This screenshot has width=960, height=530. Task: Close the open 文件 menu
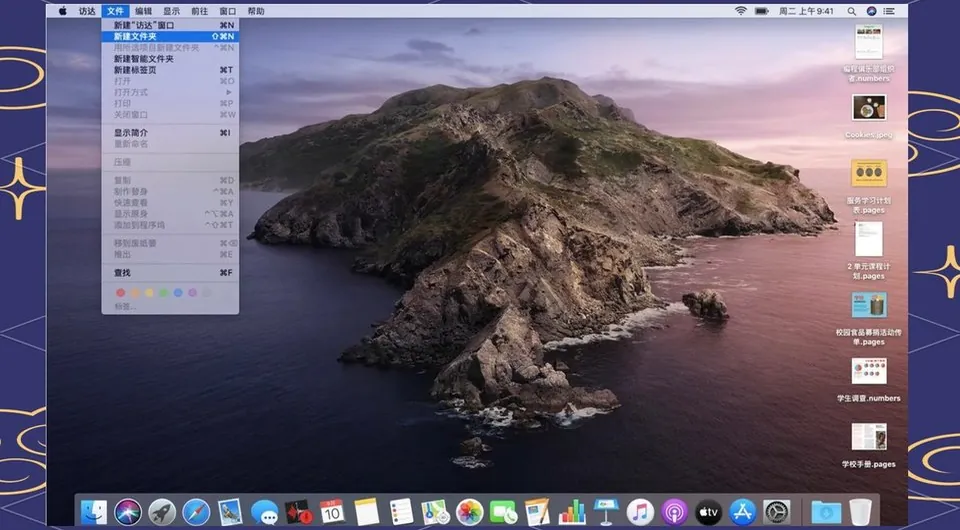[115, 11]
